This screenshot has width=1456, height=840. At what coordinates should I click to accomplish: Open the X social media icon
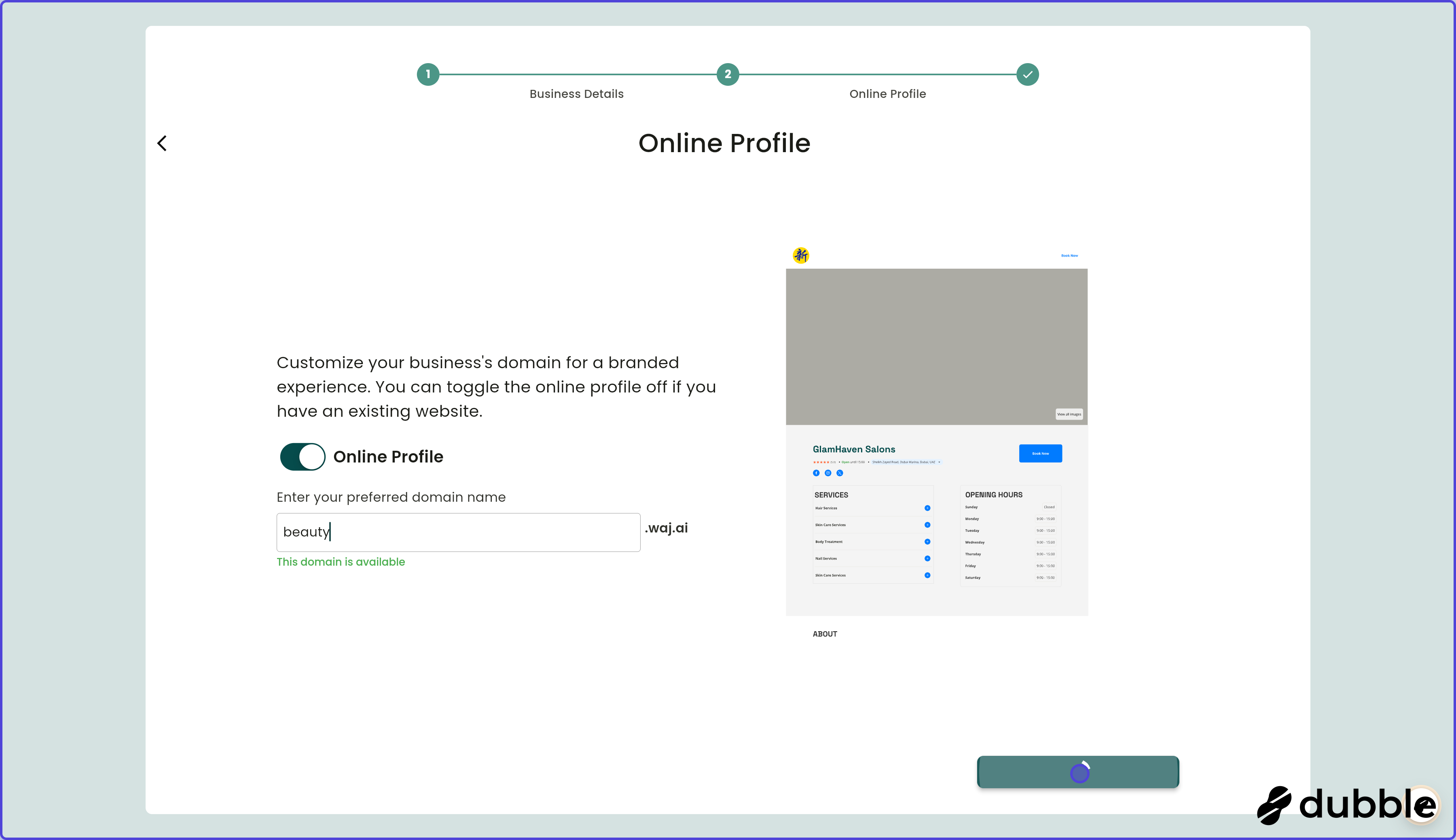[840, 473]
